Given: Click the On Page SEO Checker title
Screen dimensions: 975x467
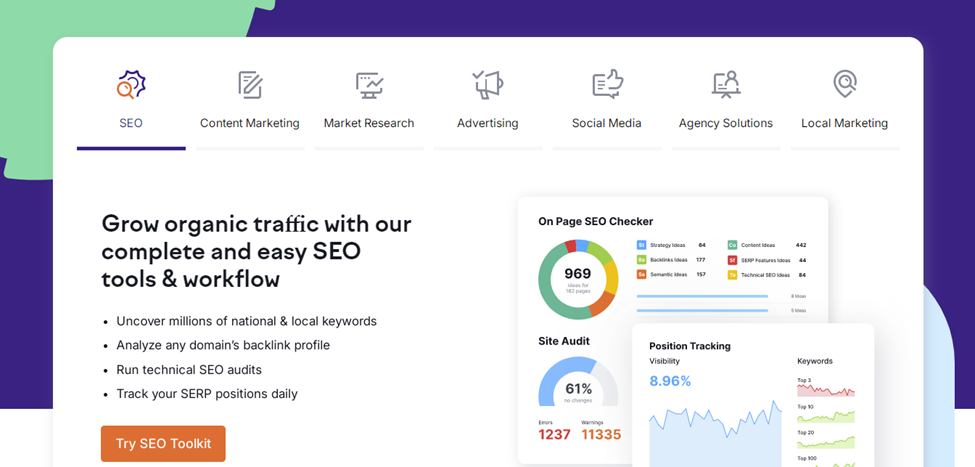Looking at the screenshot, I should (x=596, y=221).
